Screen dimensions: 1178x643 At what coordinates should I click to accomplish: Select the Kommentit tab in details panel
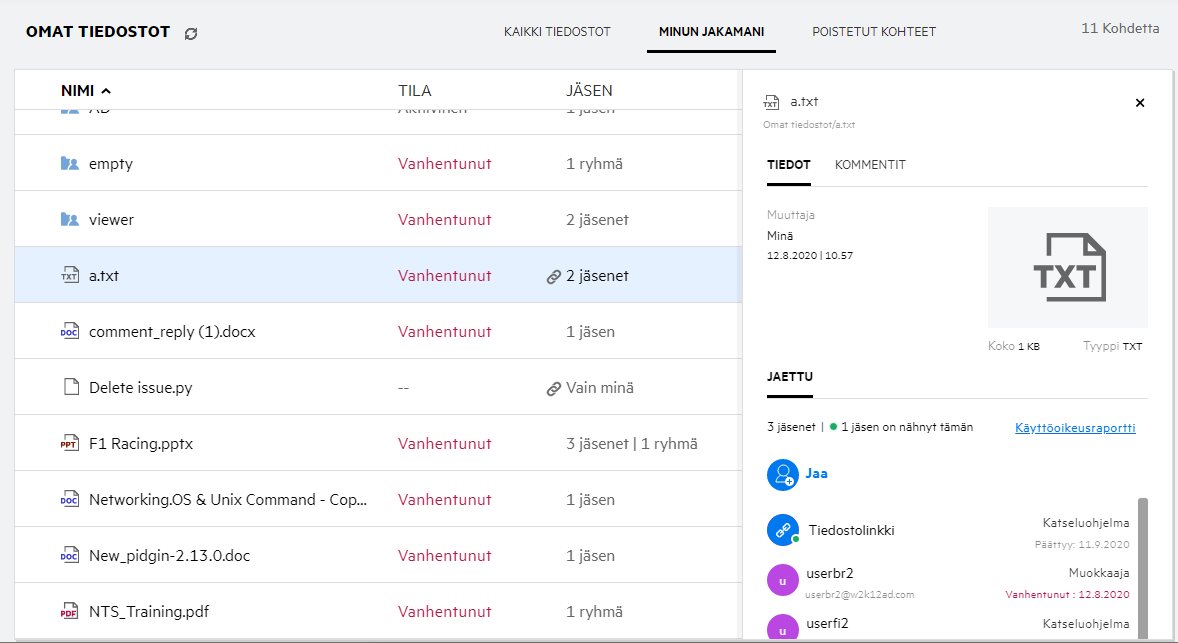tap(870, 165)
